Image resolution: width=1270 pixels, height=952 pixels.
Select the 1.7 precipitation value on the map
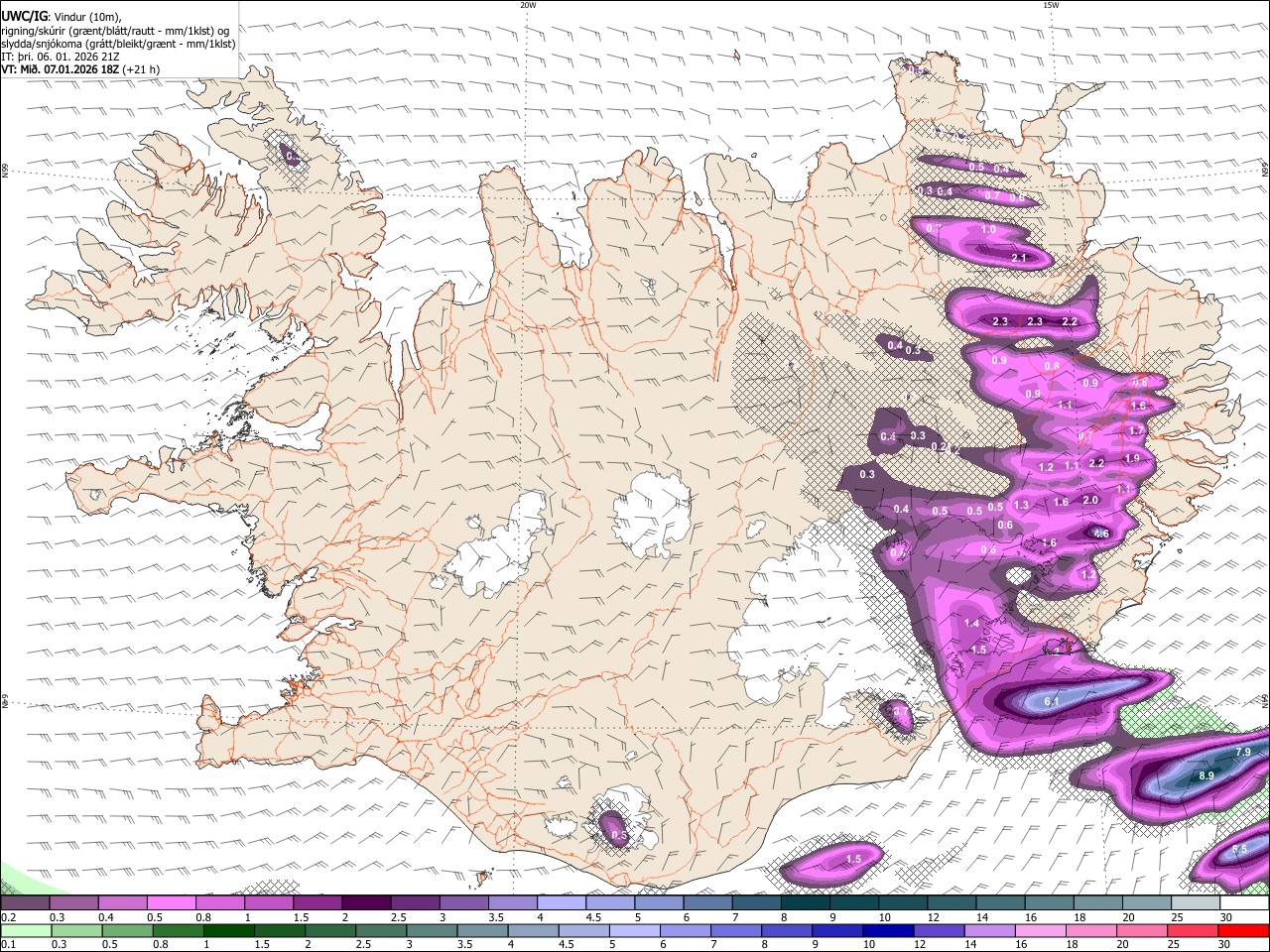[1137, 431]
